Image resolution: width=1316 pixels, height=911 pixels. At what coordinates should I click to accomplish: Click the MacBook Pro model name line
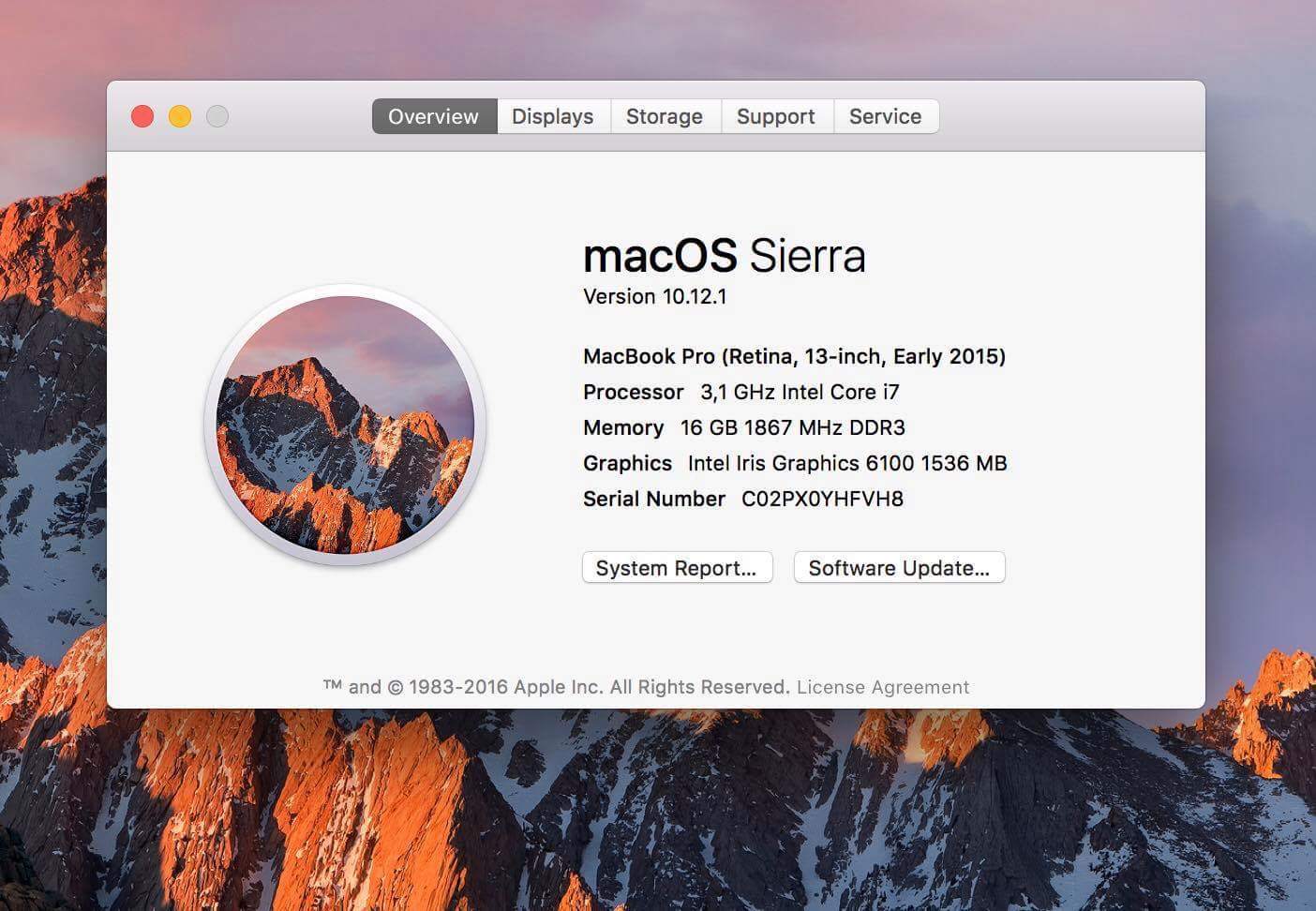(x=794, y=356)
